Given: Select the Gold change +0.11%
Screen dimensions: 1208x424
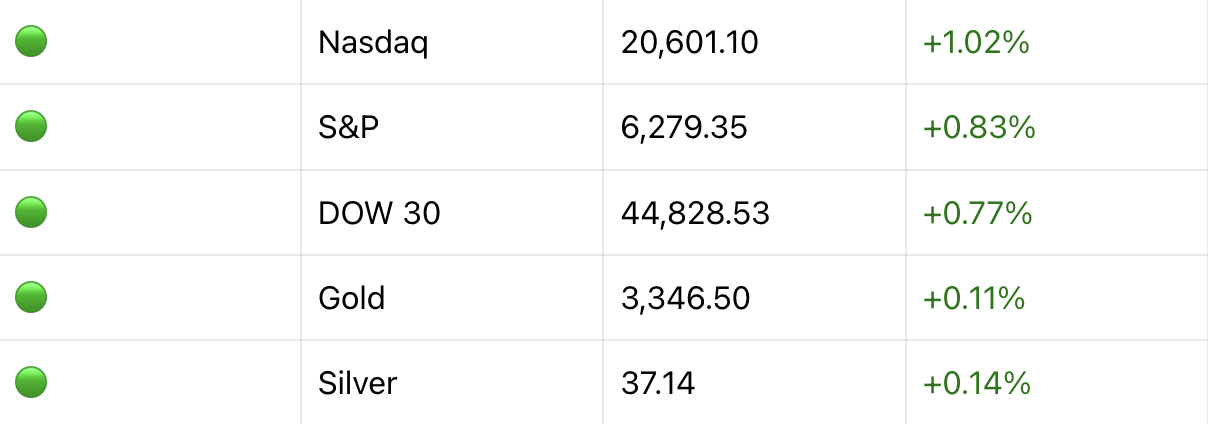Looking at the screenshot, I should click(974, 298).
